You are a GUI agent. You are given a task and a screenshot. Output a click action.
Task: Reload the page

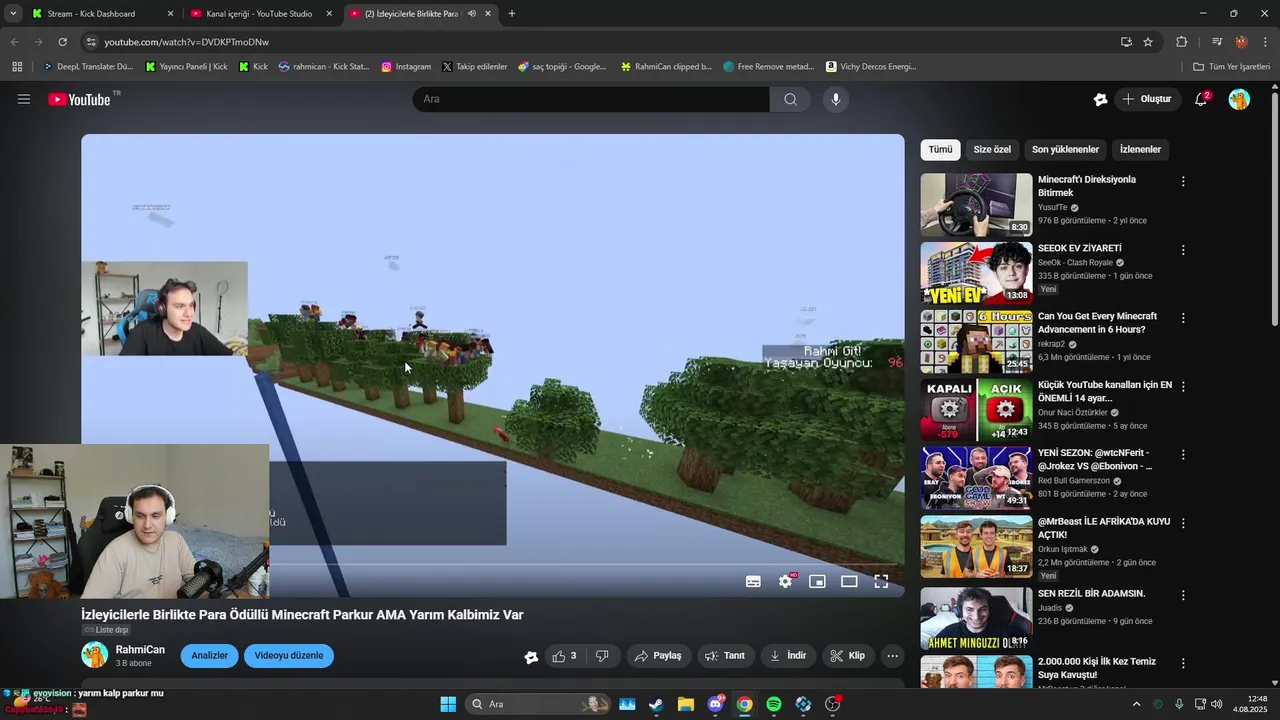(x=62, y=42)
